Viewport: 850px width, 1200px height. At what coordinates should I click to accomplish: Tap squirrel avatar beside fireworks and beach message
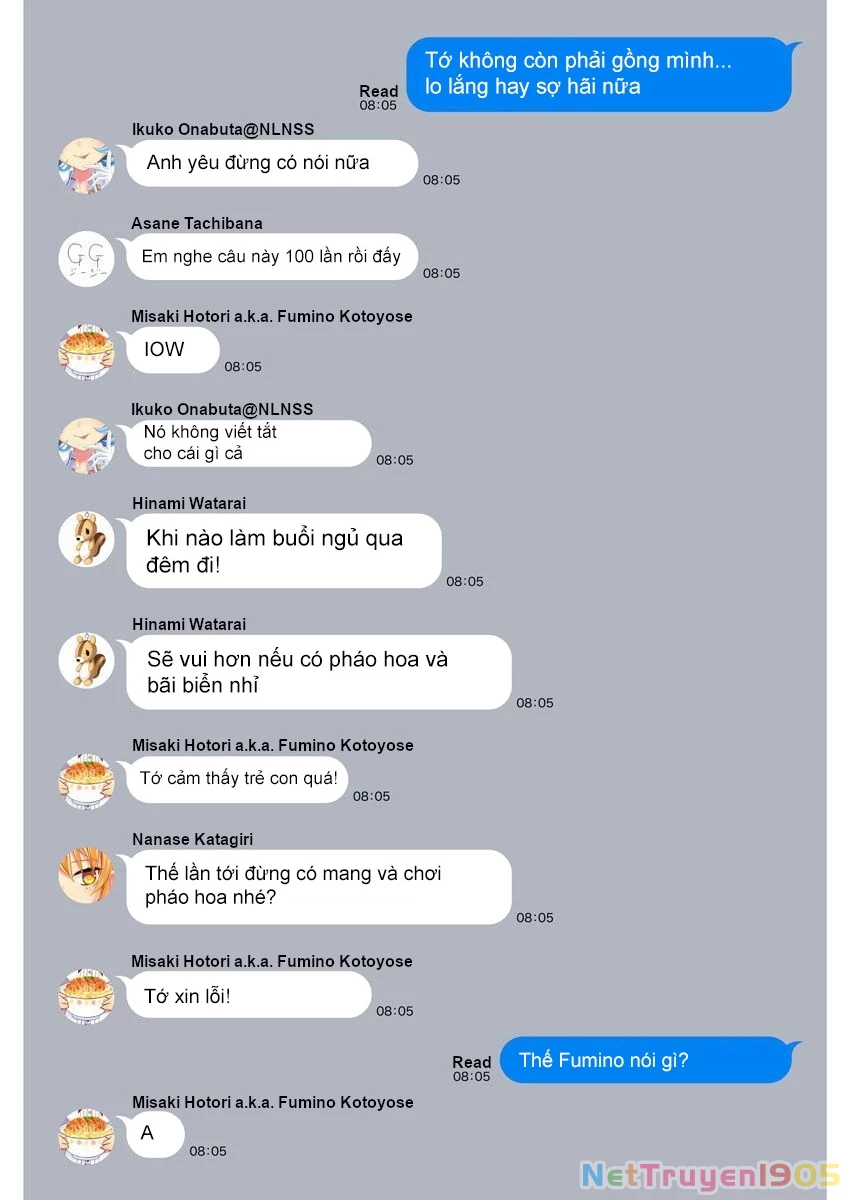click(x=86, y=660)
